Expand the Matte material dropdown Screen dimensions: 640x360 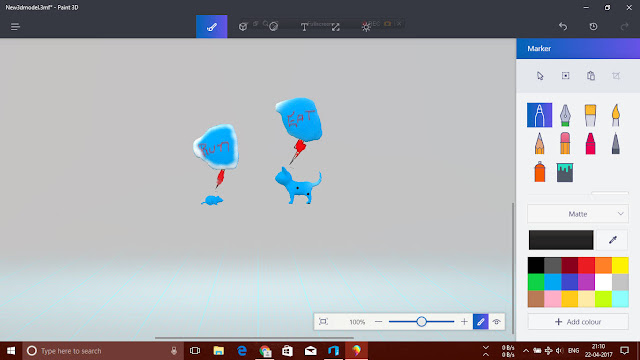(x=578, y=214)
